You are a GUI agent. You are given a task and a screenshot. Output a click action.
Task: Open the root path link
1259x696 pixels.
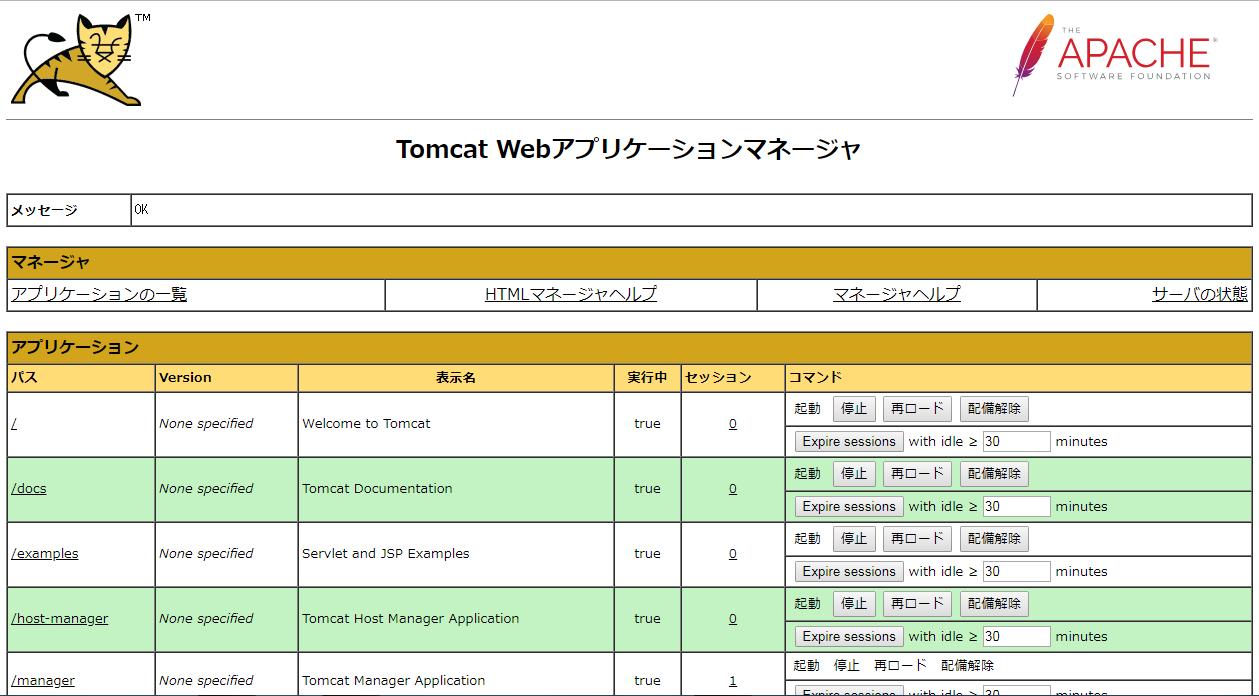[x=14, y=423]
